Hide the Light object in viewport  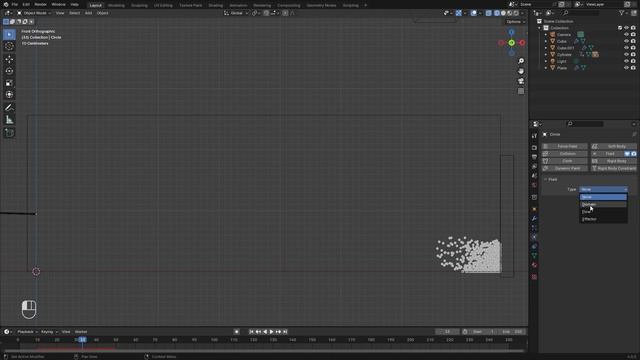pyautogui.click(x=626, y=61)
